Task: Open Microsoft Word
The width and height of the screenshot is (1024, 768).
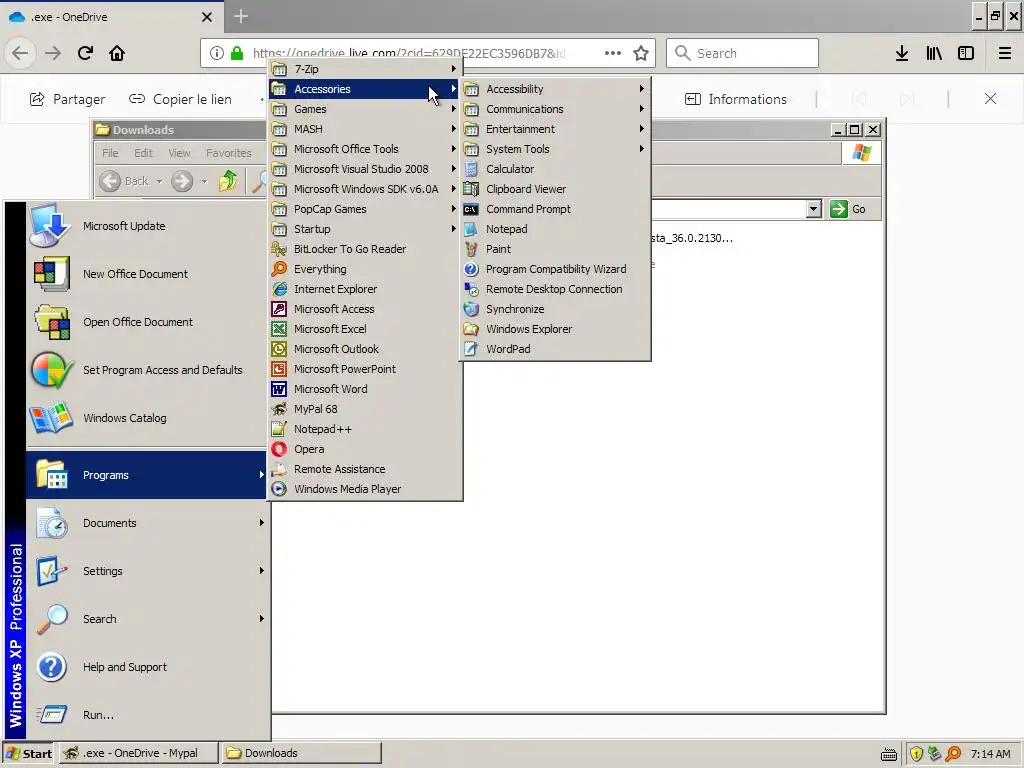Action: [x=365, y=389]
